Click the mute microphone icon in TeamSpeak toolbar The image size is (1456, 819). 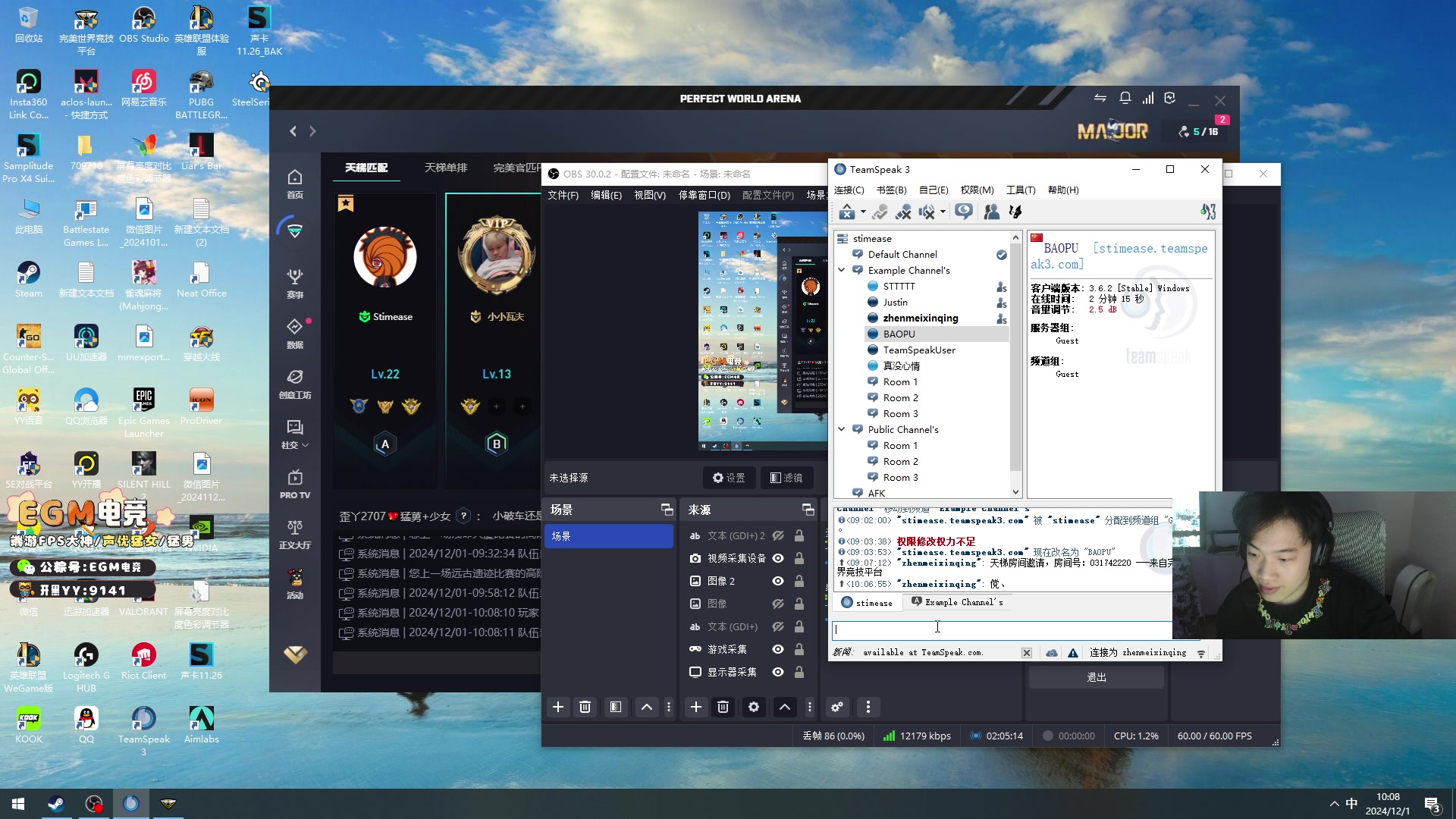click(x=903, y=212)
